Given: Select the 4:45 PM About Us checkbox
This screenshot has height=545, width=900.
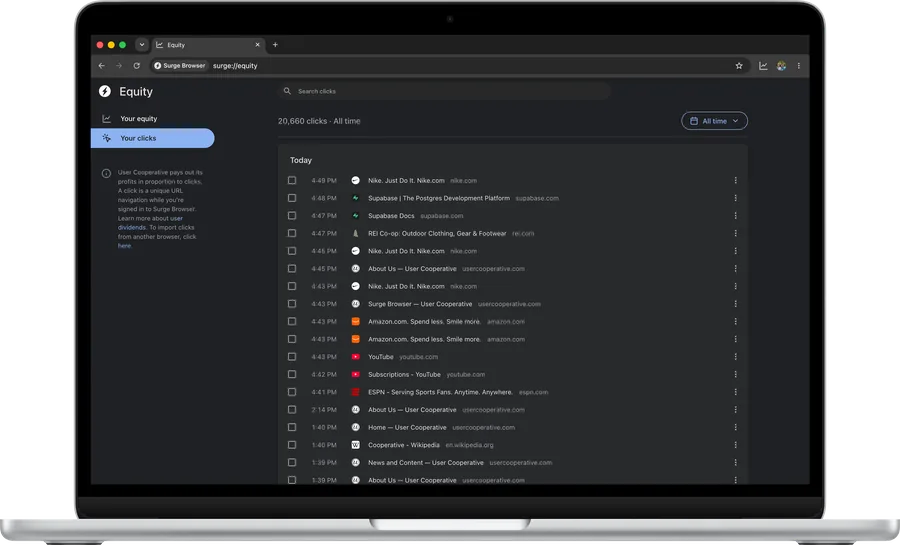Looking at the screenshot, I should tap(292, 268).
